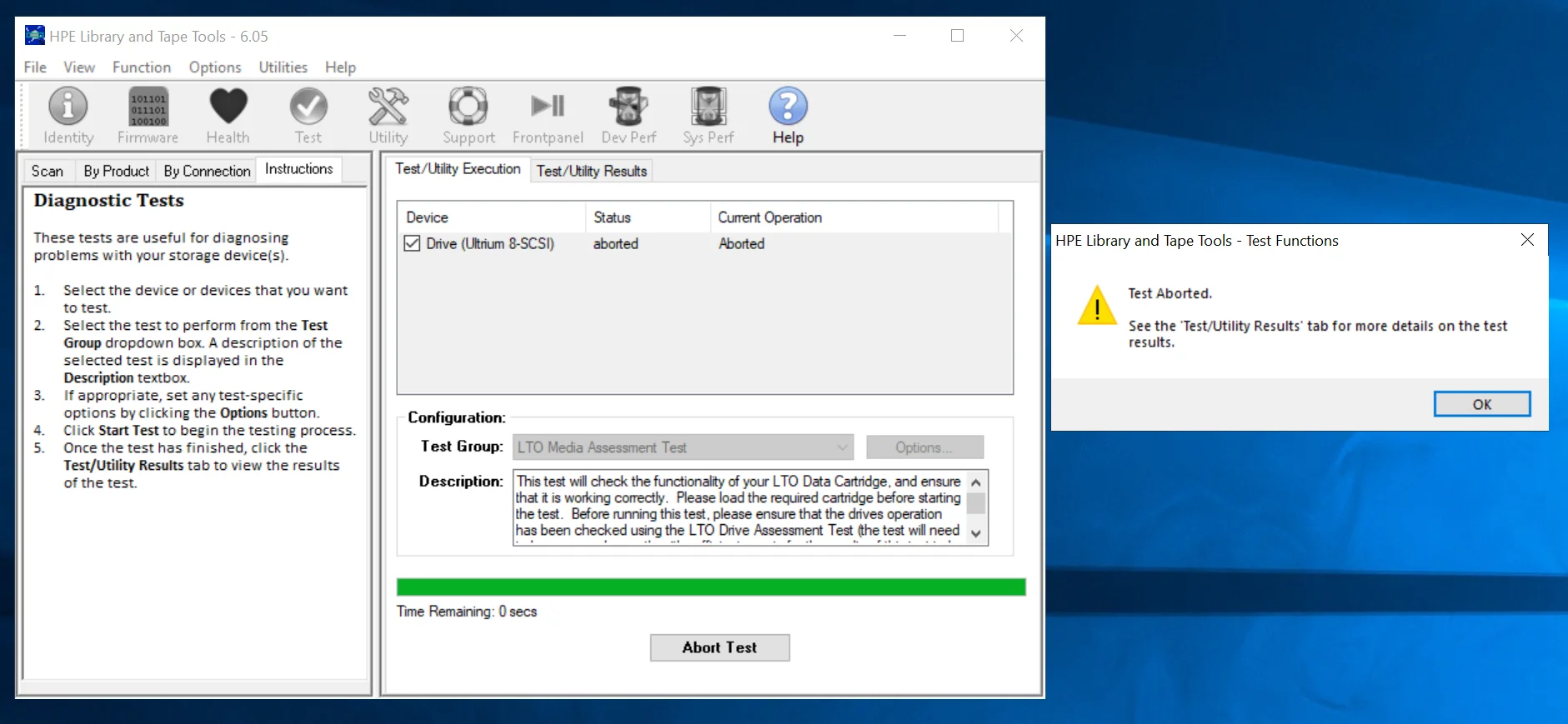The width and height of the screenshot is (1568, 724).
Task: Click 'Test Aborted.' message text
Action: click(x=1170, y=293)
